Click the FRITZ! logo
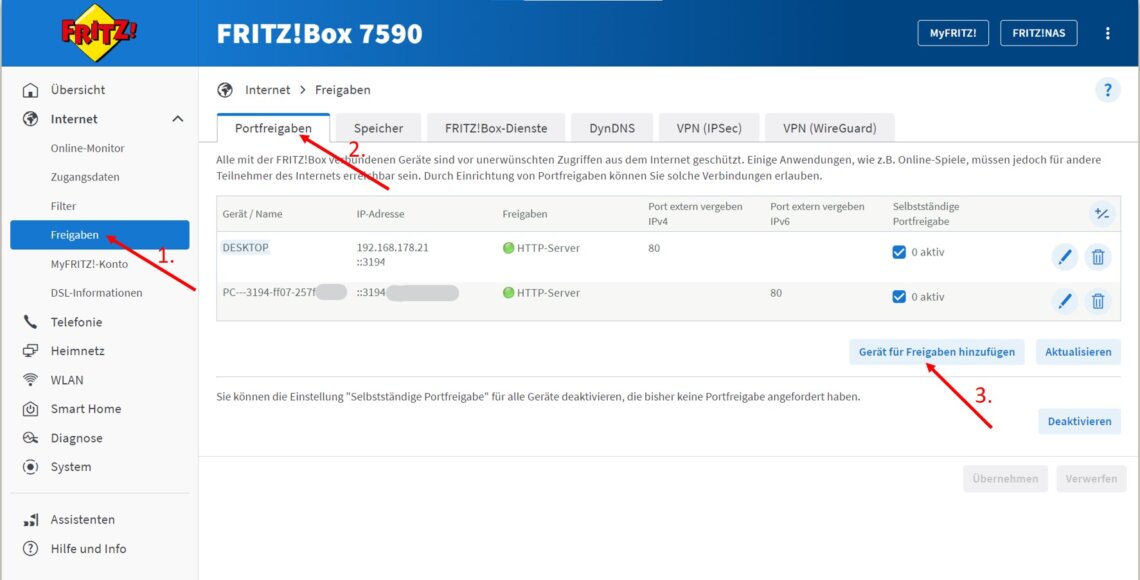 coord(99,33)
